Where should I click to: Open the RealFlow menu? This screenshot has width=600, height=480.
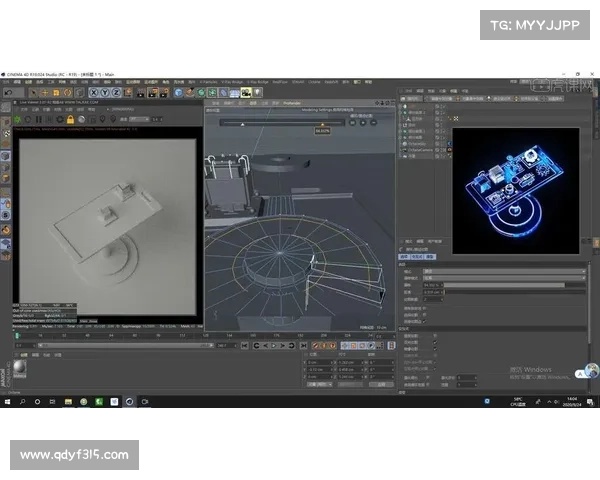tap(280, 82)
